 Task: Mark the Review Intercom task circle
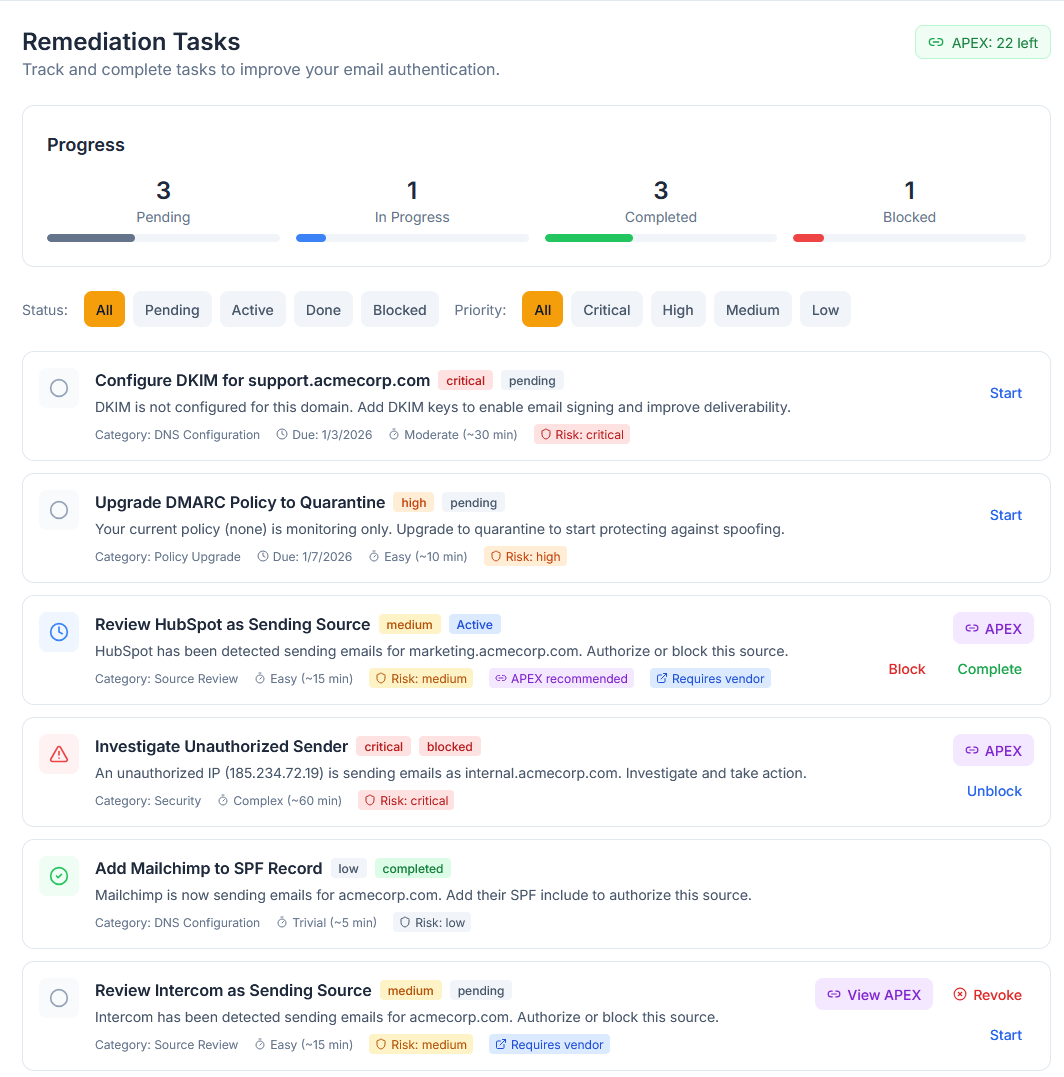(x=59, y=998)
